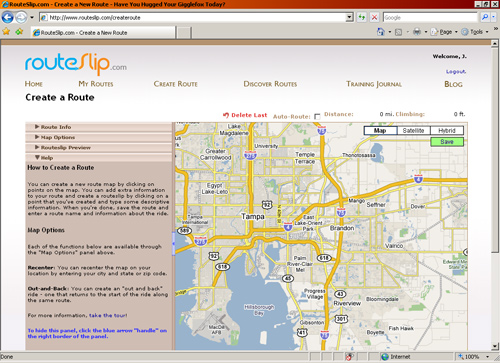Click the take the tour link

(108, 315)
